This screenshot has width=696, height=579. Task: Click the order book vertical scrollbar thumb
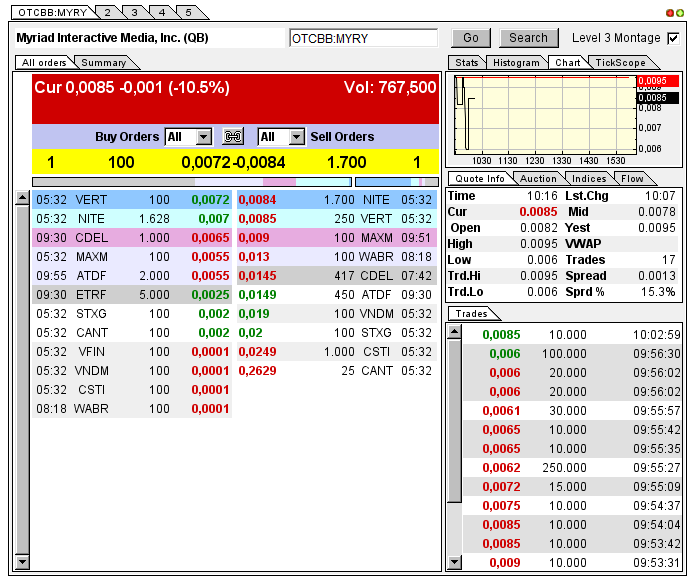(x=22, y=380)
